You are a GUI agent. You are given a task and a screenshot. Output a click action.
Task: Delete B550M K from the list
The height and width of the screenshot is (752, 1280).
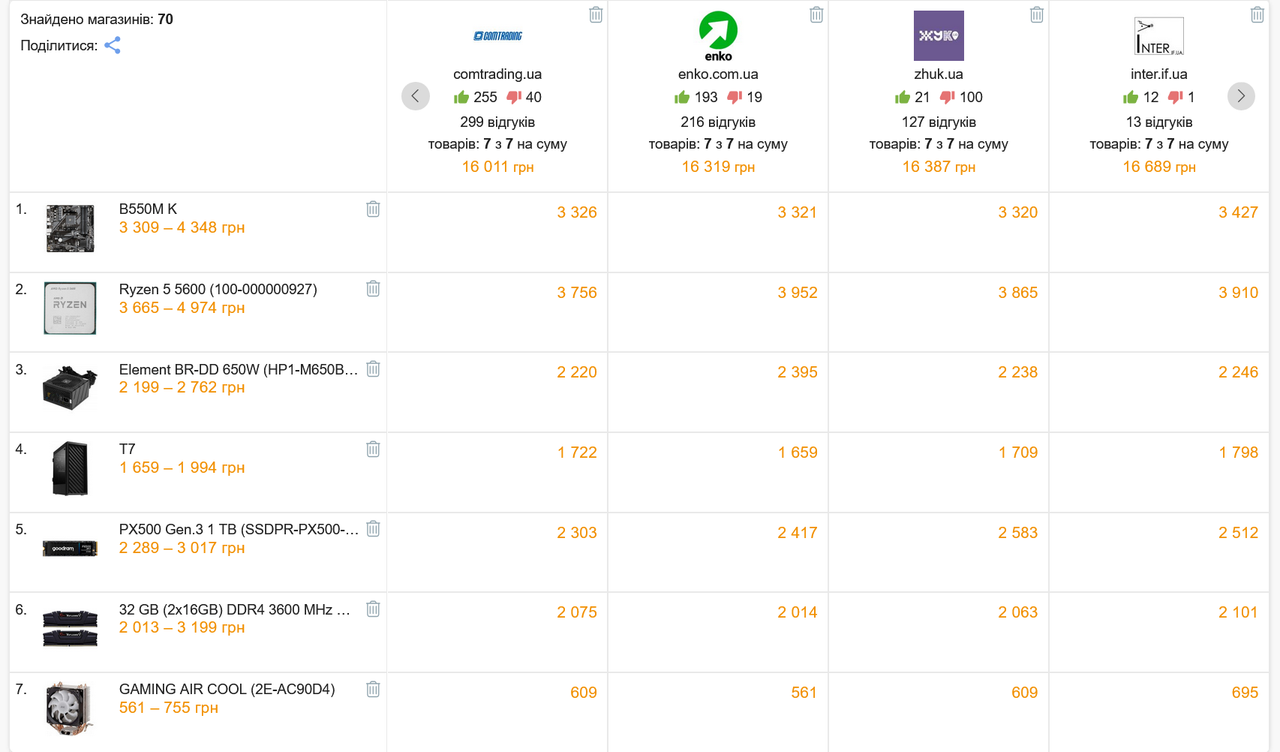(x=373, y=208)
